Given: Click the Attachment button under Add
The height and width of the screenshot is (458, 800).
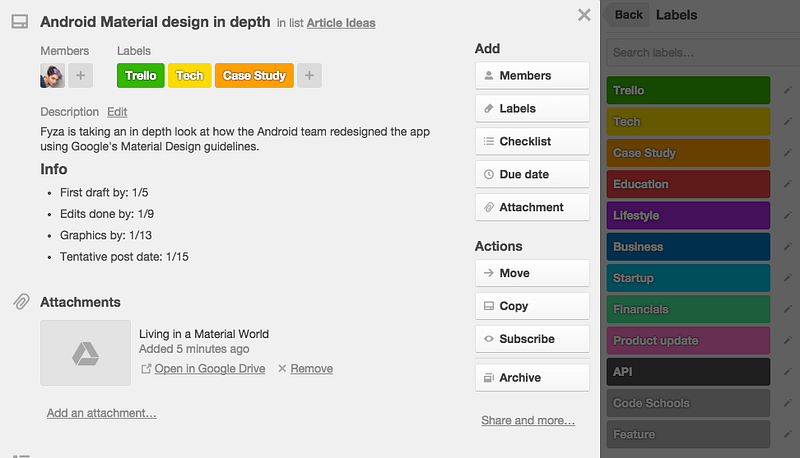Looking at the screenshot, I should point(532,207).
